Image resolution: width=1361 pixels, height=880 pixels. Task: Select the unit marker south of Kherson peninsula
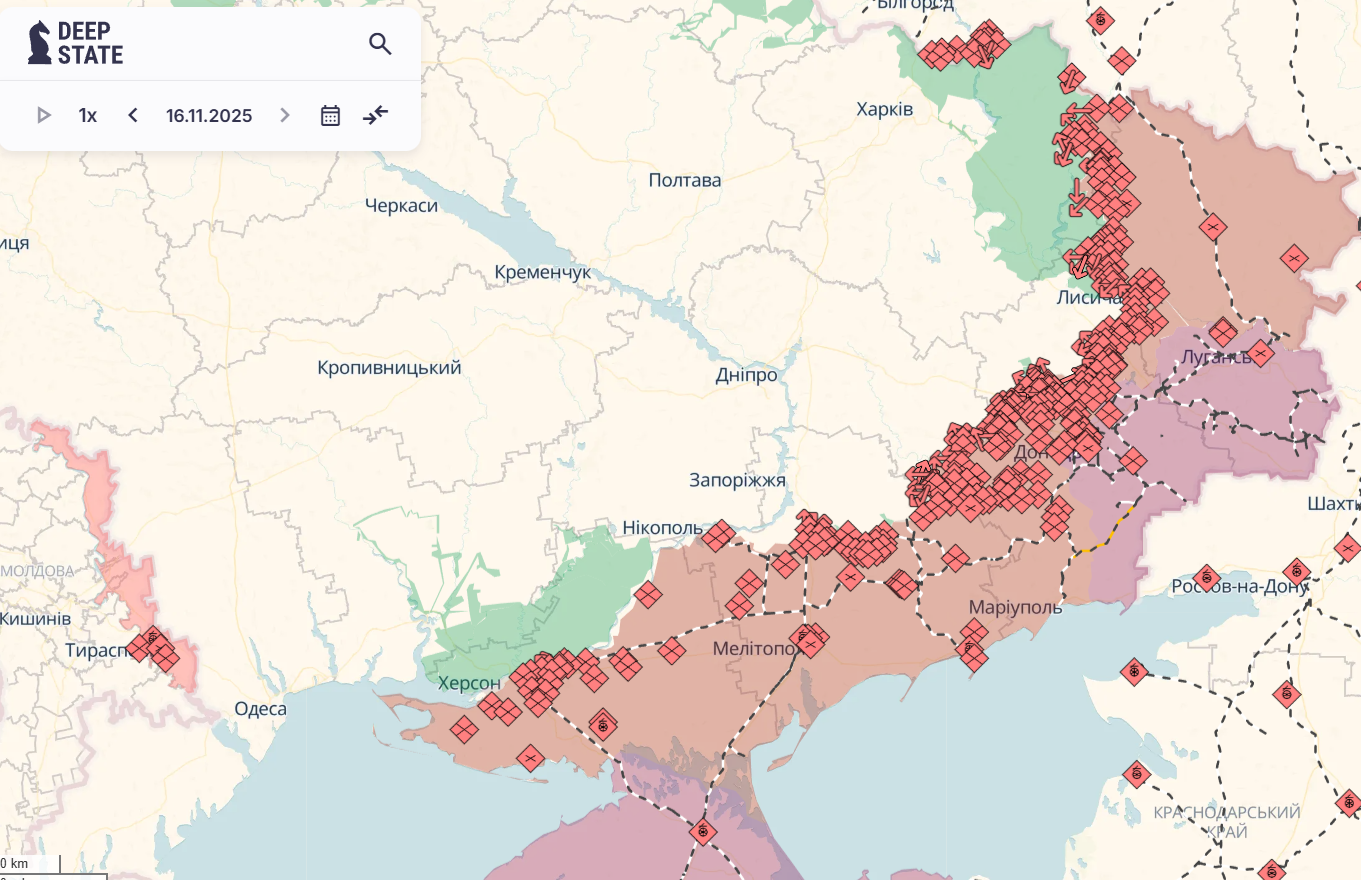(530, 758)
